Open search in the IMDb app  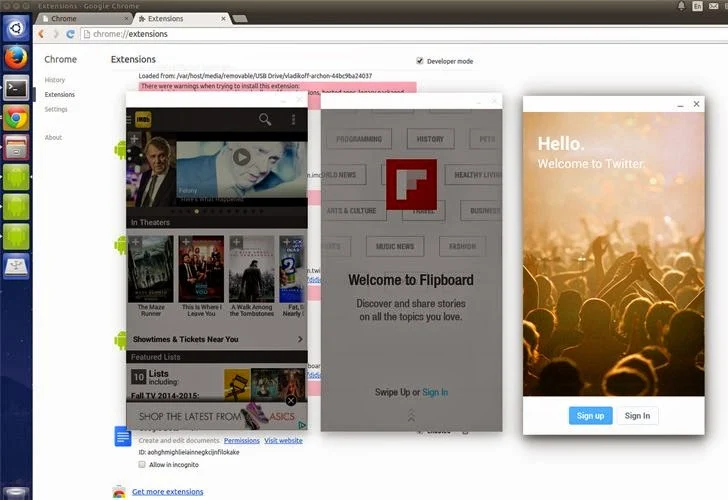tap(265, 120)
